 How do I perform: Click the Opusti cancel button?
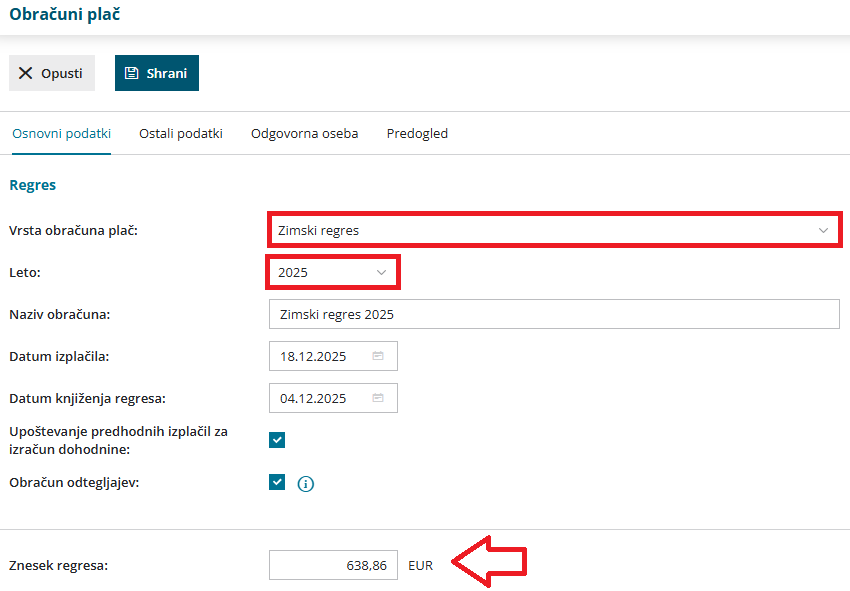coord(52,73)
